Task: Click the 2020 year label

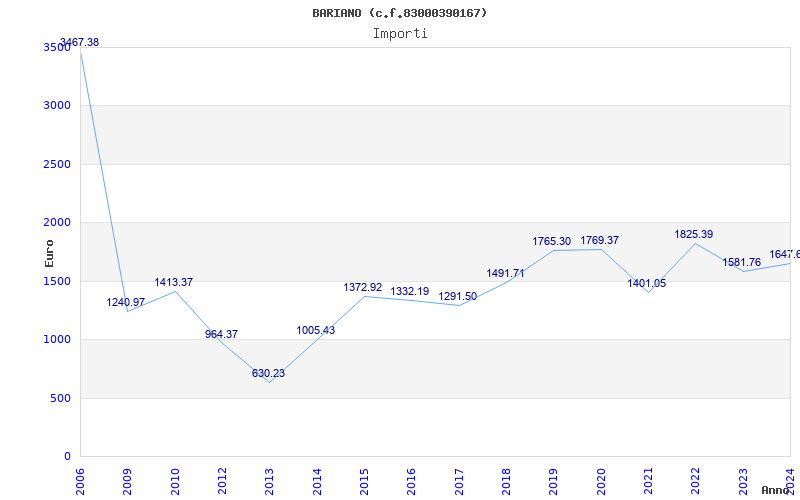Action: coord(601,482)
